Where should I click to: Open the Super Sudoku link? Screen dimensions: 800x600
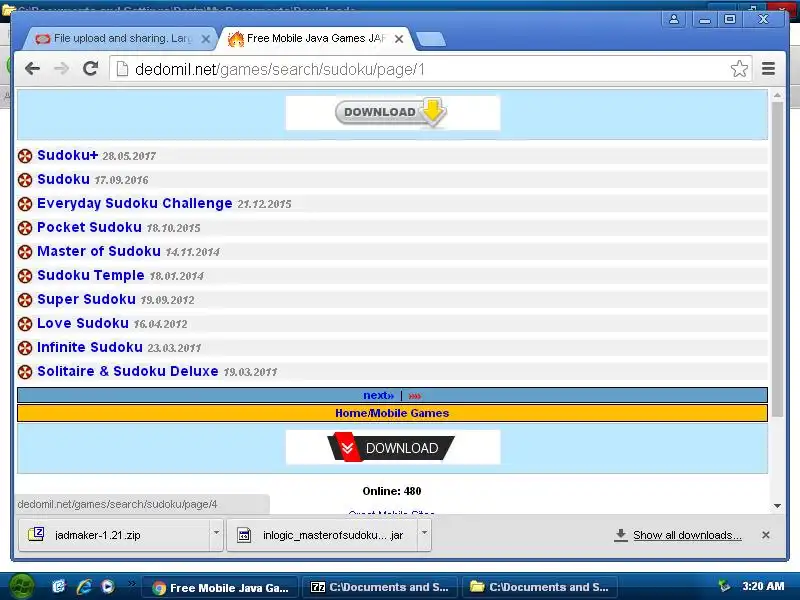coord(86,299)
